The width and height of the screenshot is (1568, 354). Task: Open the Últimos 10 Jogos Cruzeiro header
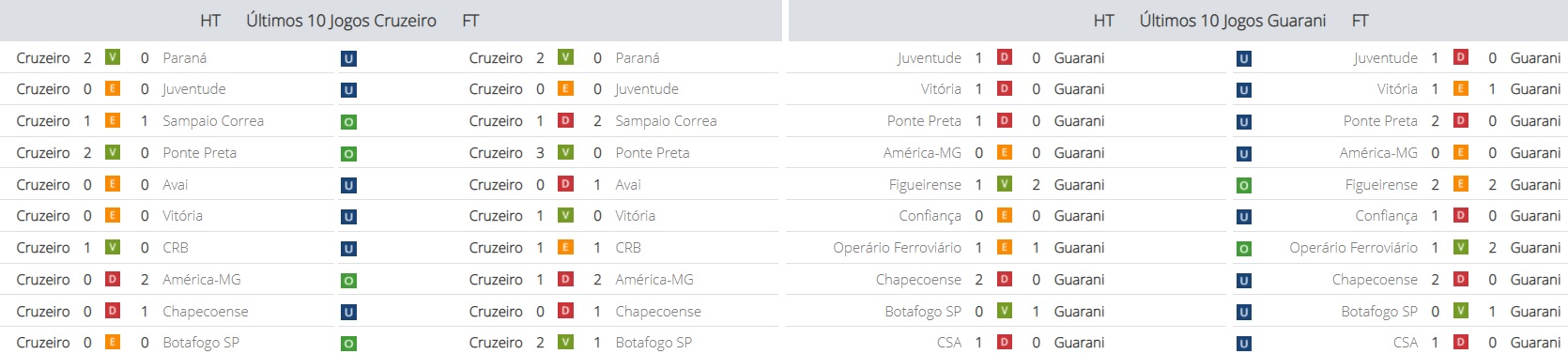point(341,21)
